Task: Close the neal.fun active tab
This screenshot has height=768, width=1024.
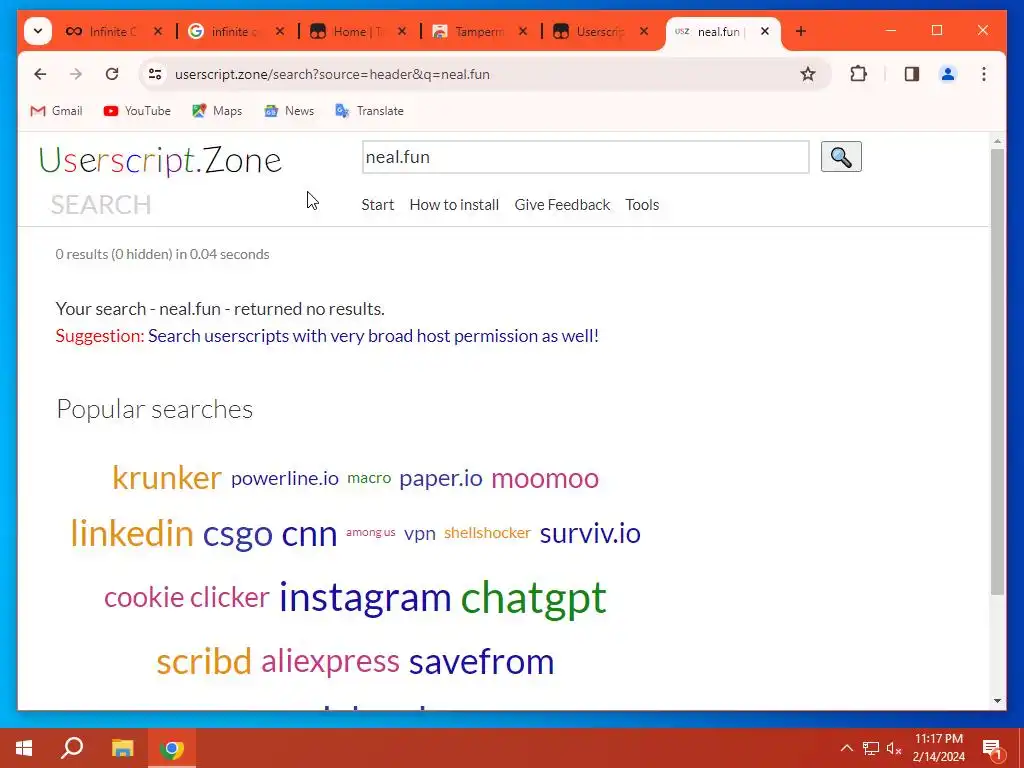Action: (765, 31)
